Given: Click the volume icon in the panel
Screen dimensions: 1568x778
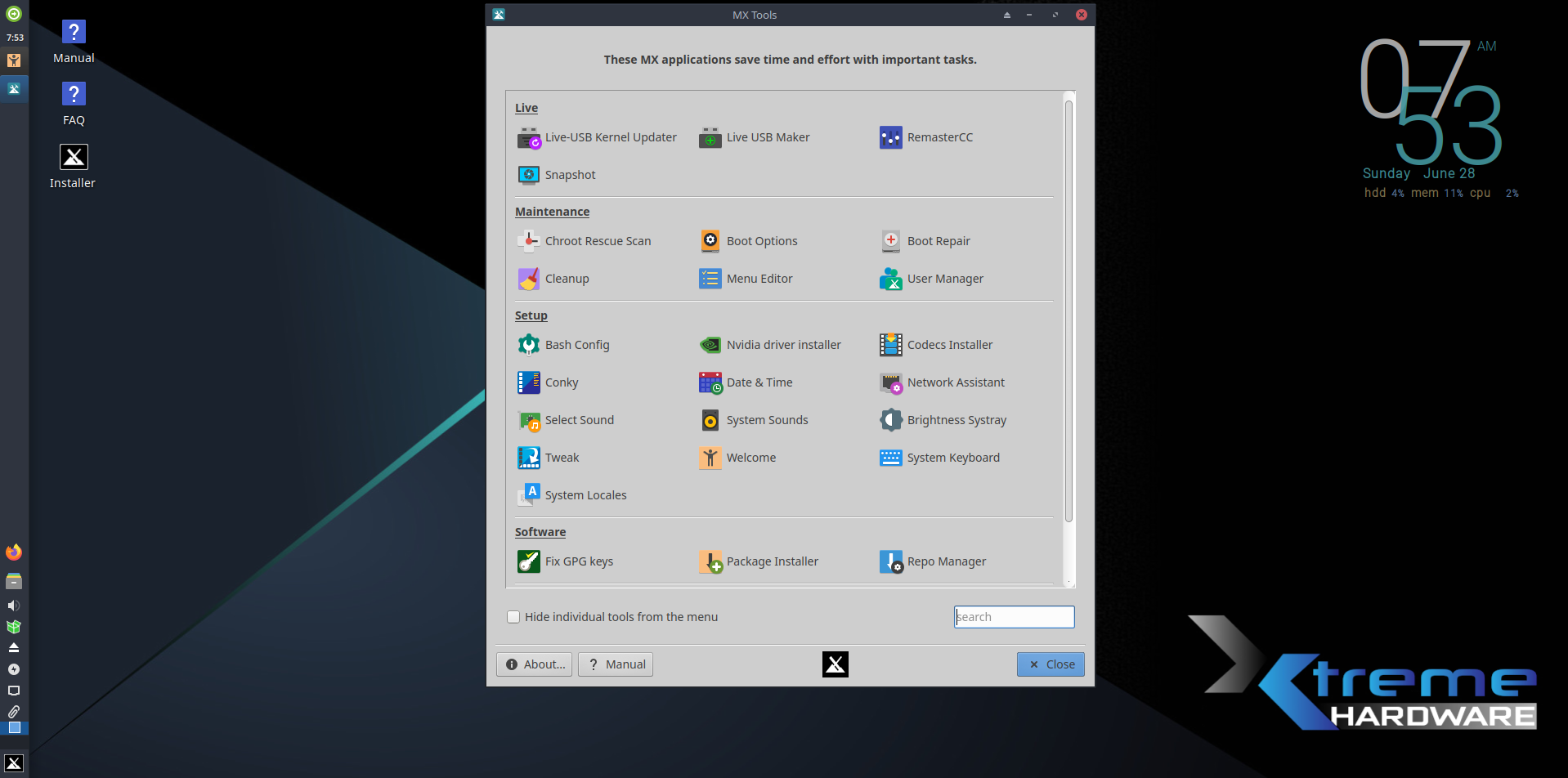Looking at the screenshot, I should pyautogui.click(x=14, y=606).
